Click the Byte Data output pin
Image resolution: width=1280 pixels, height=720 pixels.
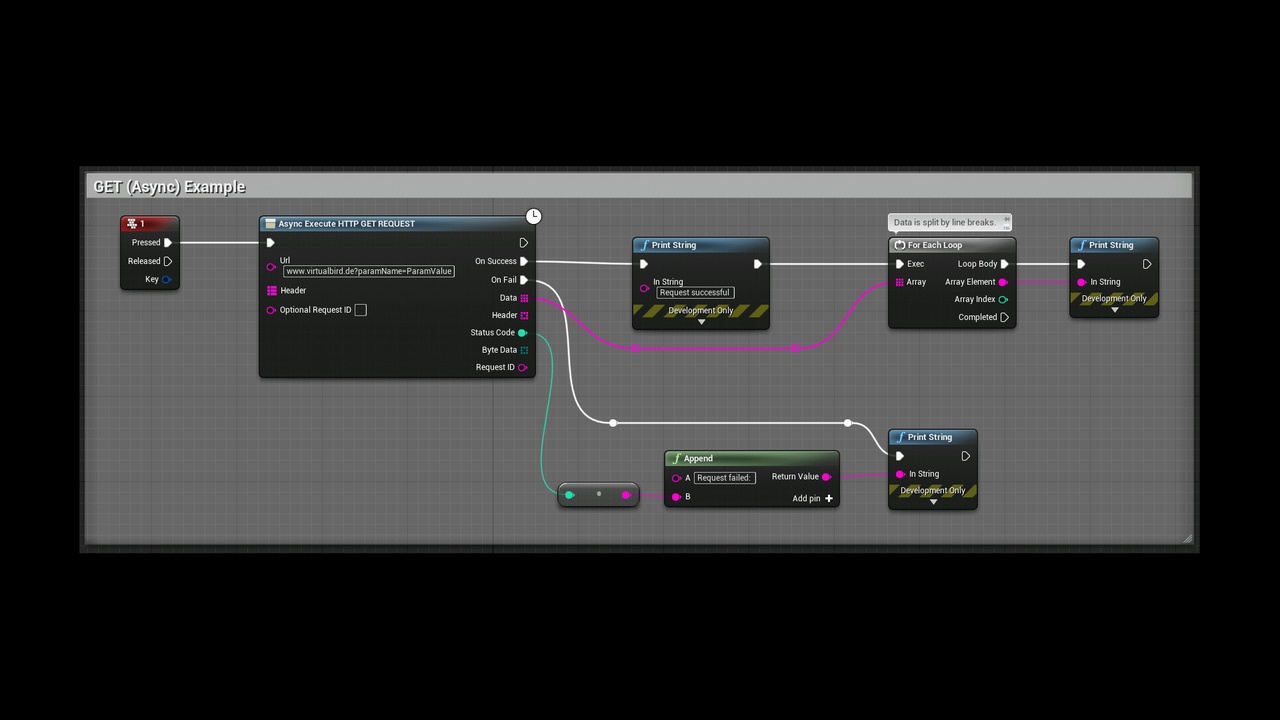(x=524, y=350)
